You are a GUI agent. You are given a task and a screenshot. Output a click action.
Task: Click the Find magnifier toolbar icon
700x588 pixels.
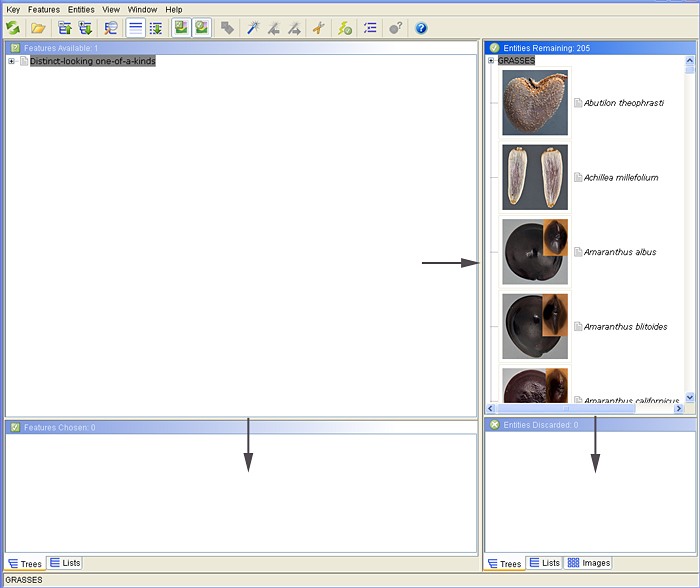[111, 28]
